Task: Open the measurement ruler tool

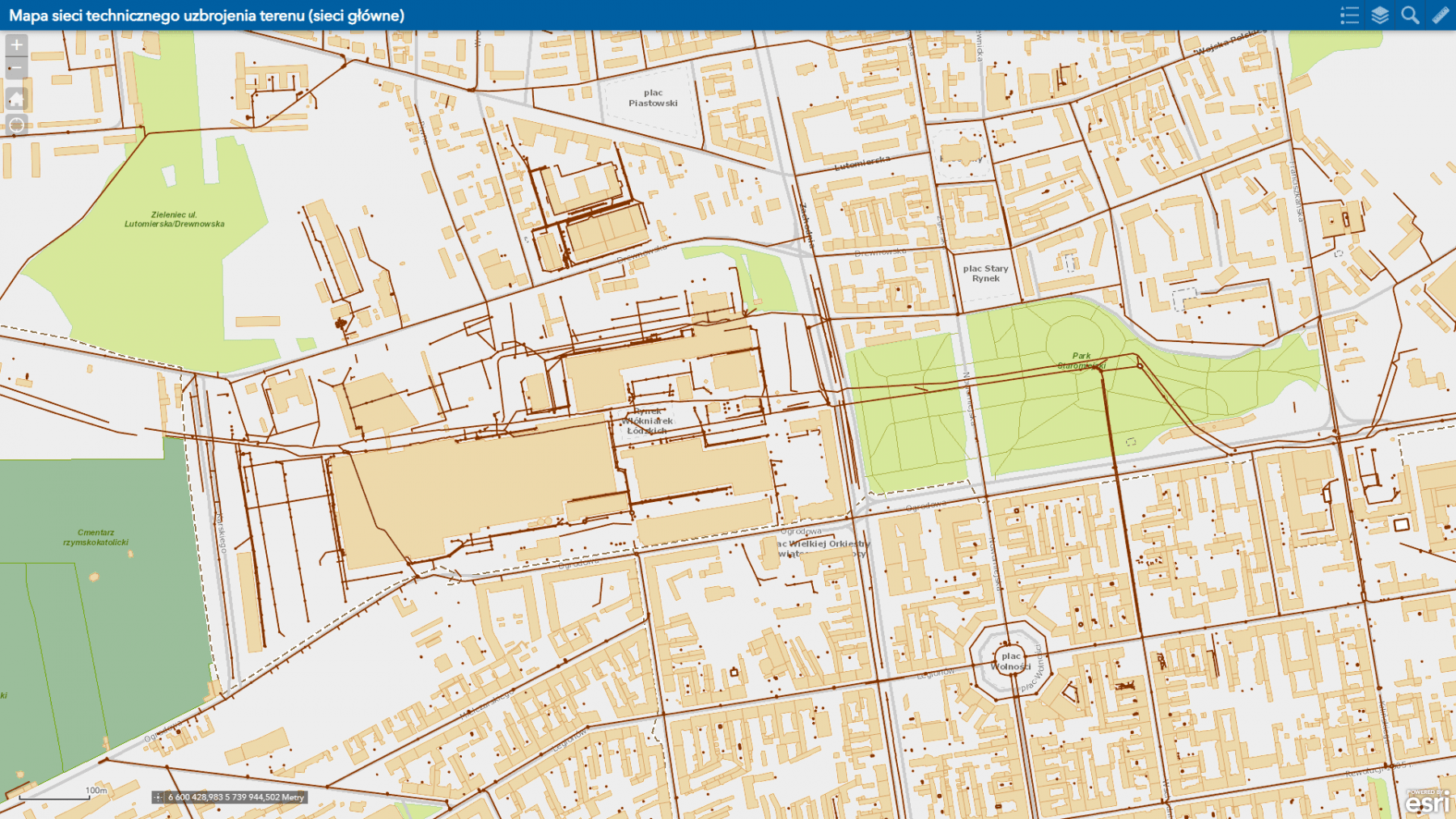Action: 1441,15
